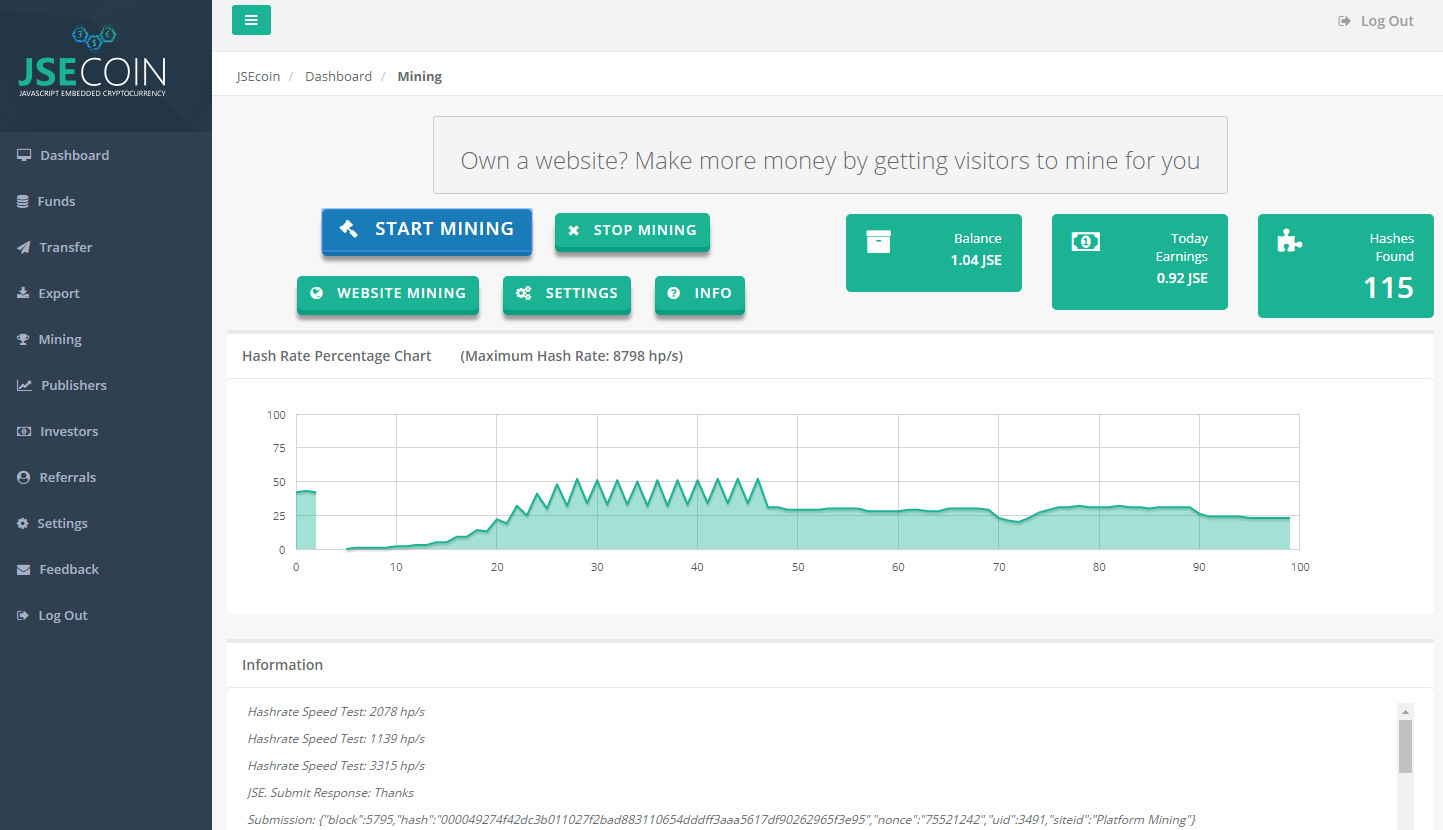The image size is (1443, 830).
Task: Click the Hashes Found 115 number
Action: tap(1388, 288)
